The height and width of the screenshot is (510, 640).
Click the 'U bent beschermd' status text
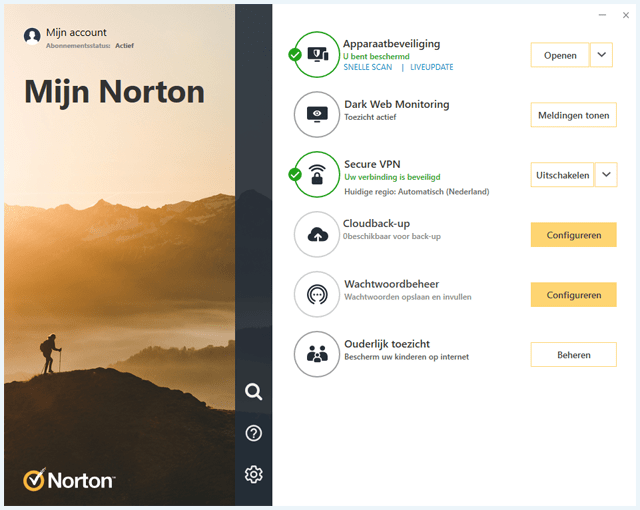(376, 56)
